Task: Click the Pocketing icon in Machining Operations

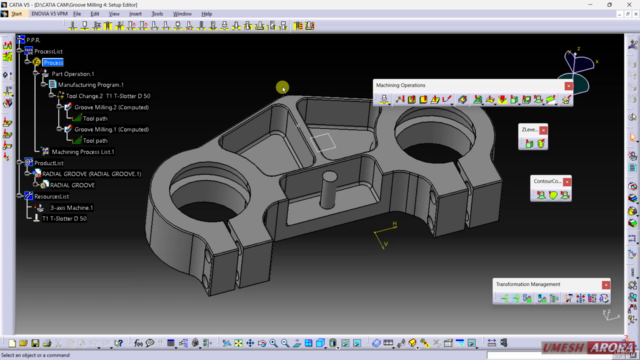Action: (412, 99)
